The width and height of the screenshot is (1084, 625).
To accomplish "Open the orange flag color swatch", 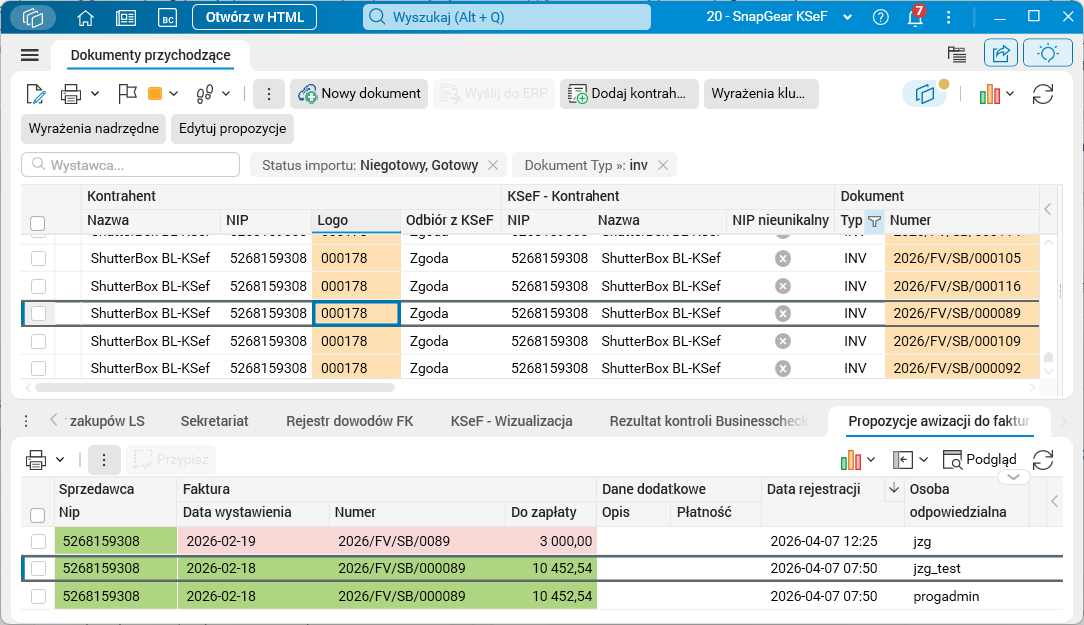I will point(155,94).
